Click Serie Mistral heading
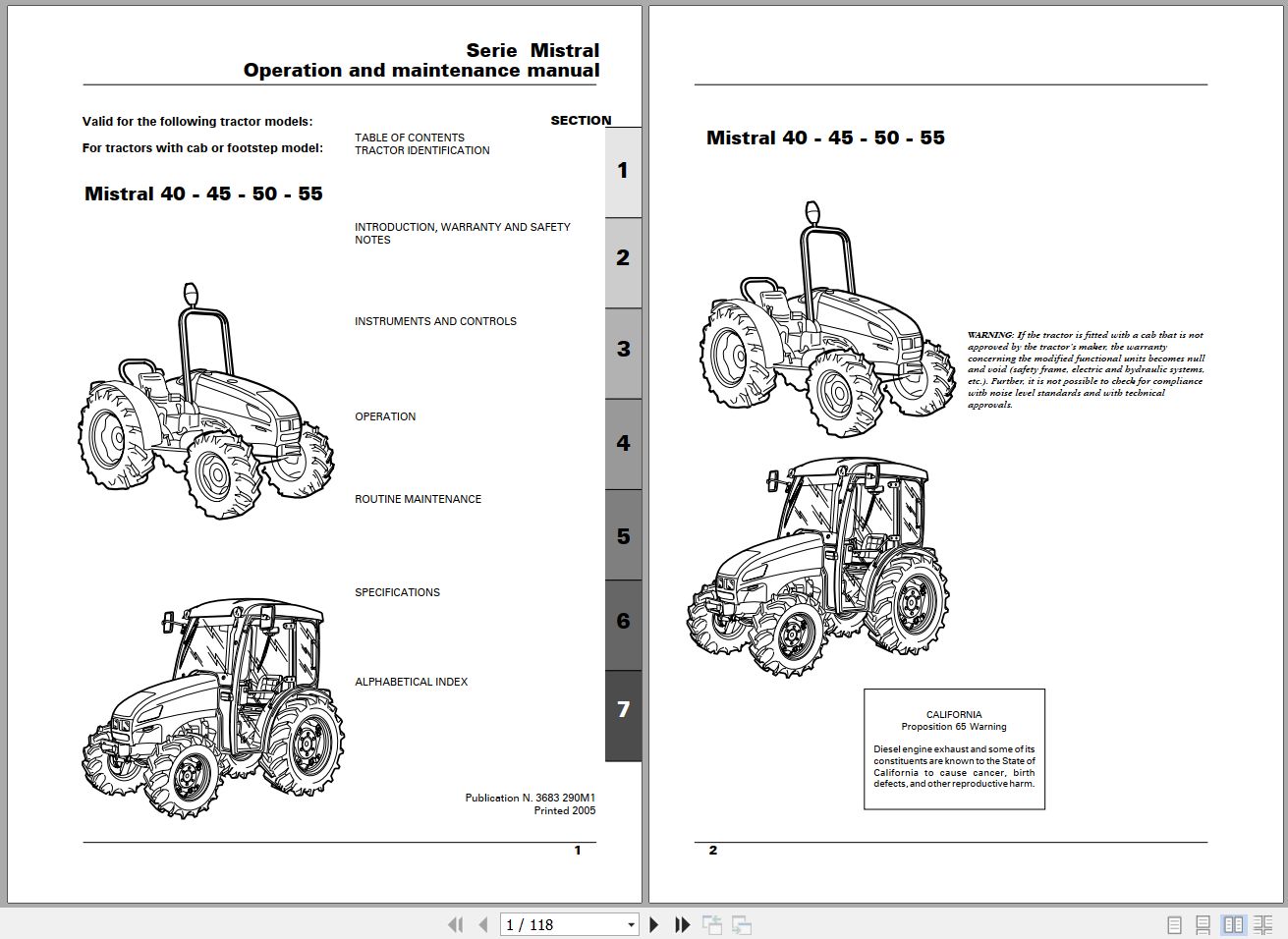Image resolution: width=1288 pixels, height=939 pixels. (532, 50)
